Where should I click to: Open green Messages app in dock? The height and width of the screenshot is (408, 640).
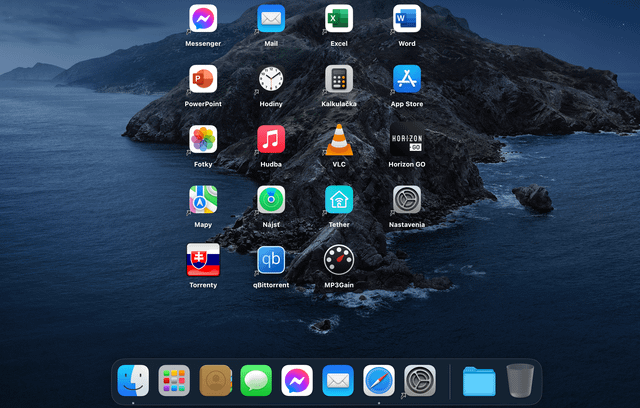(x=256, y=380)
